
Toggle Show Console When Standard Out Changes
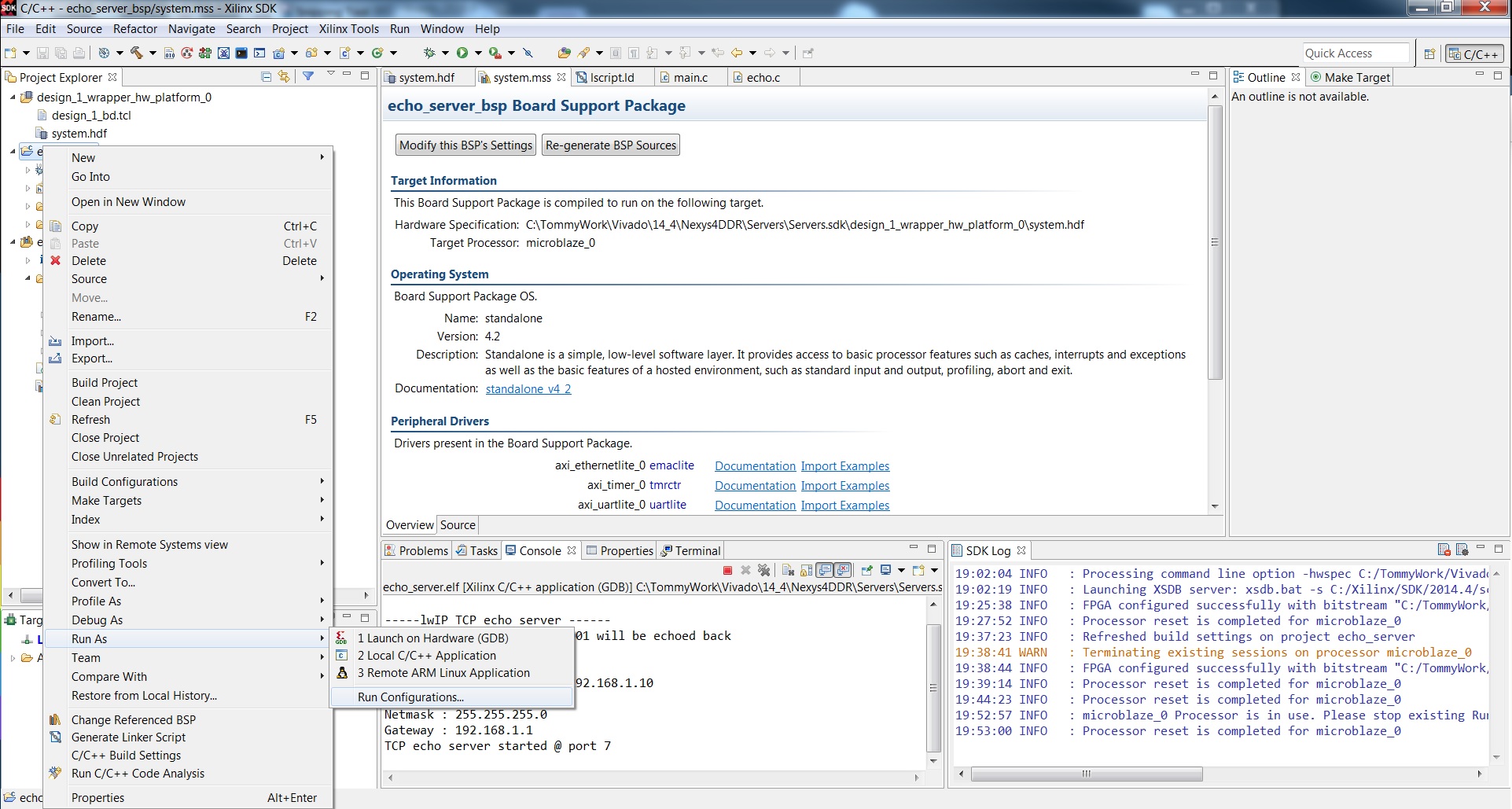826,570
